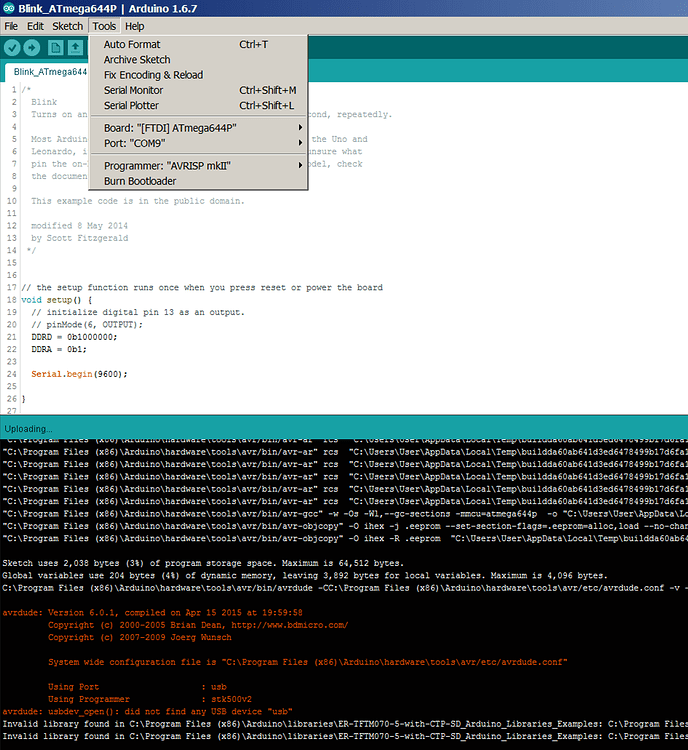Launch Serial Plotter from menu
This screenshot has height=750, width=688.
tap(198, 106)
